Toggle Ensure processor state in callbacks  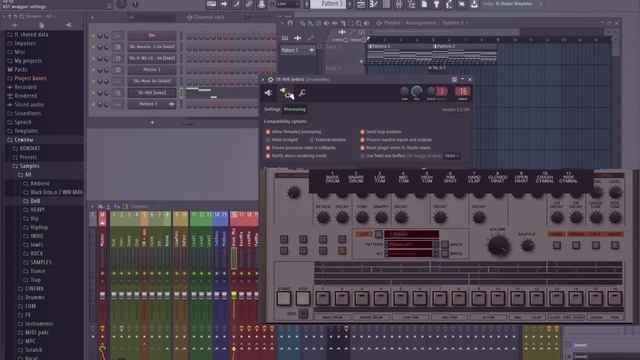[x=268, y=148]
